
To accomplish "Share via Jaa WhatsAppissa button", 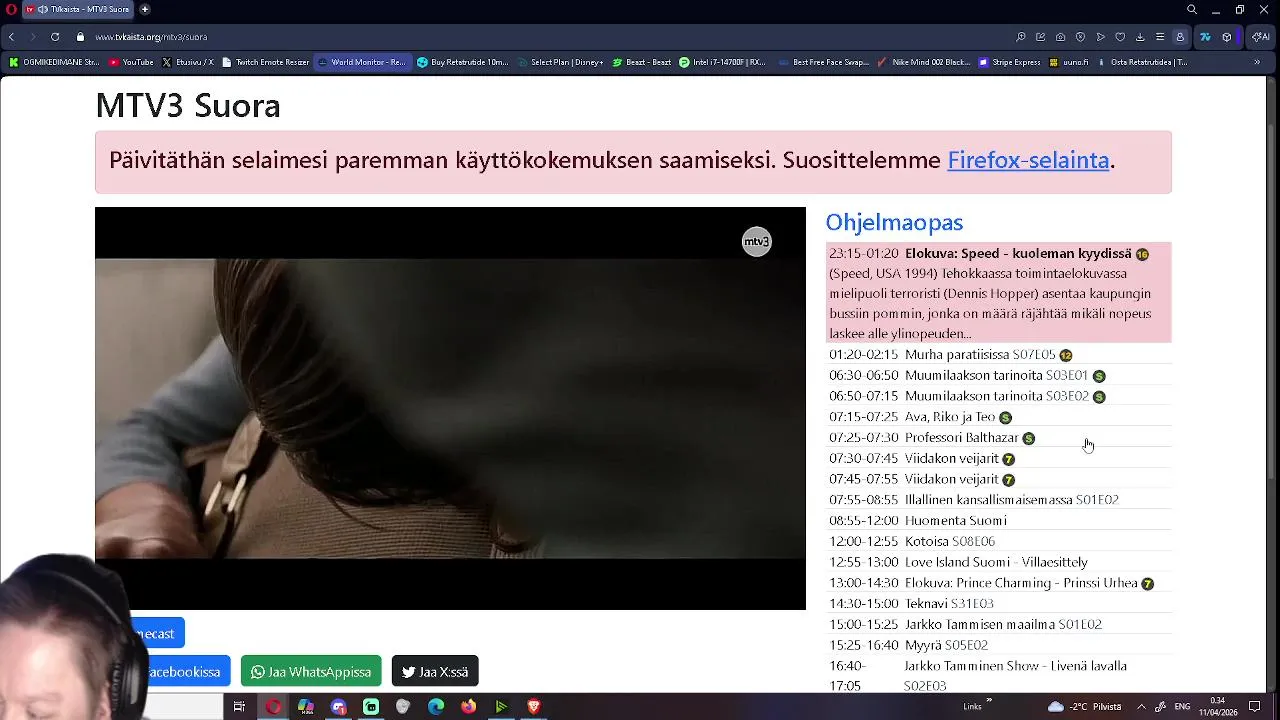I will (311, 671).
